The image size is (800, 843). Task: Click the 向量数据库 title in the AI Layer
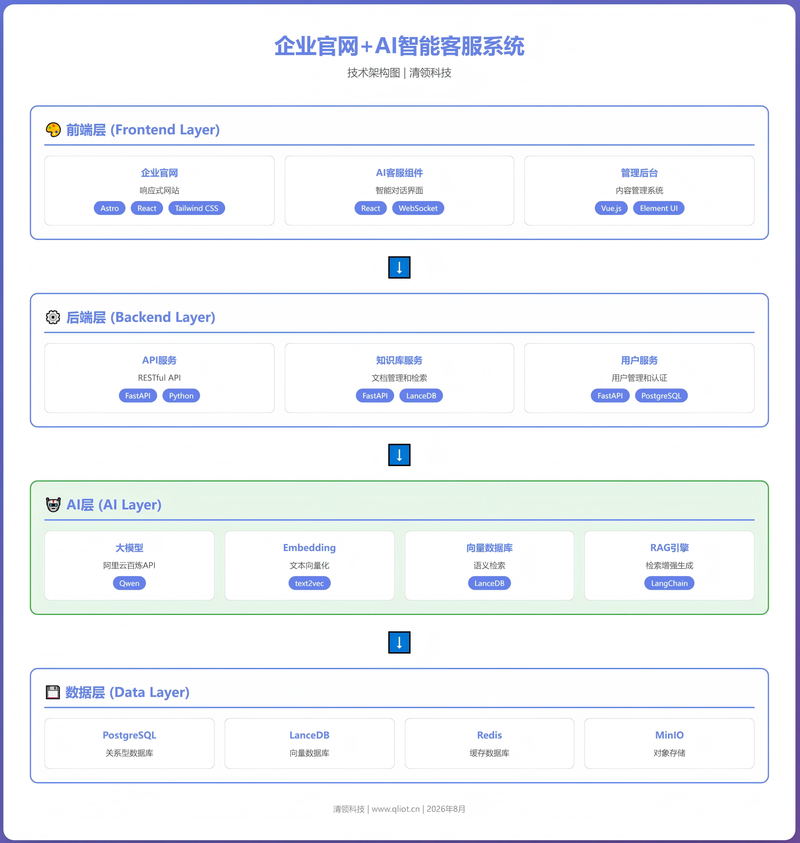click(x=489, y=548)
